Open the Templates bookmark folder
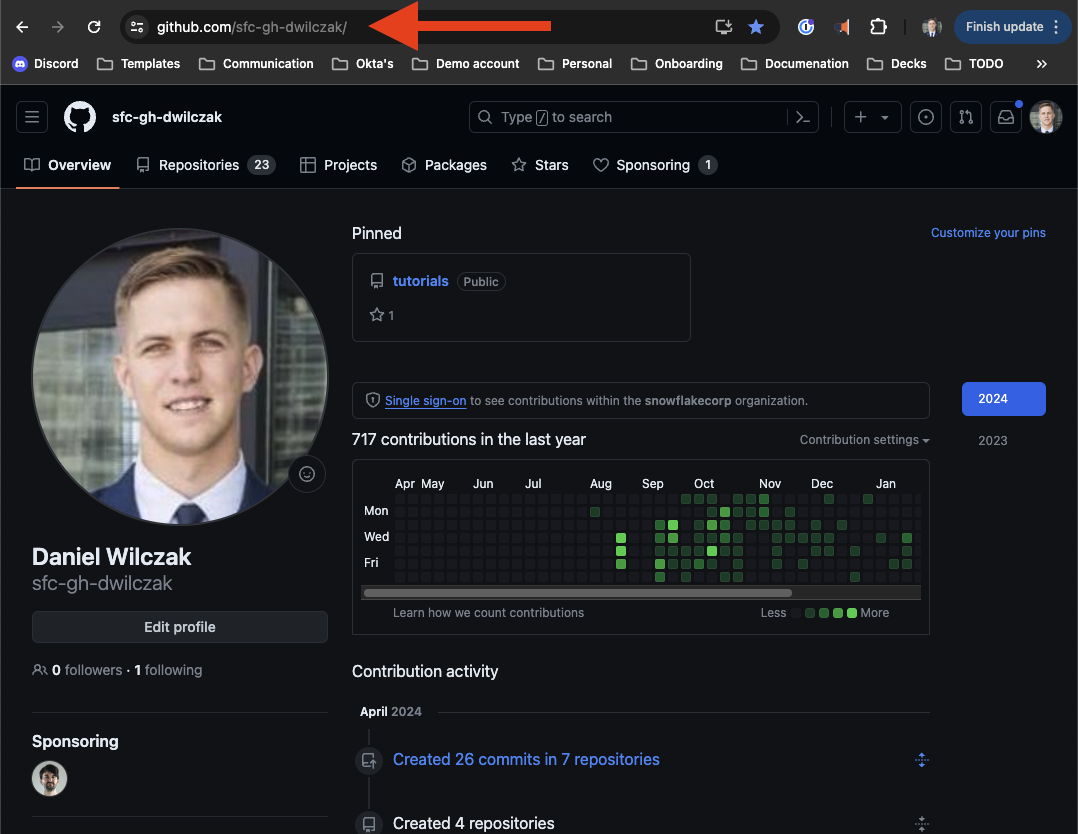 pos(139,64)
